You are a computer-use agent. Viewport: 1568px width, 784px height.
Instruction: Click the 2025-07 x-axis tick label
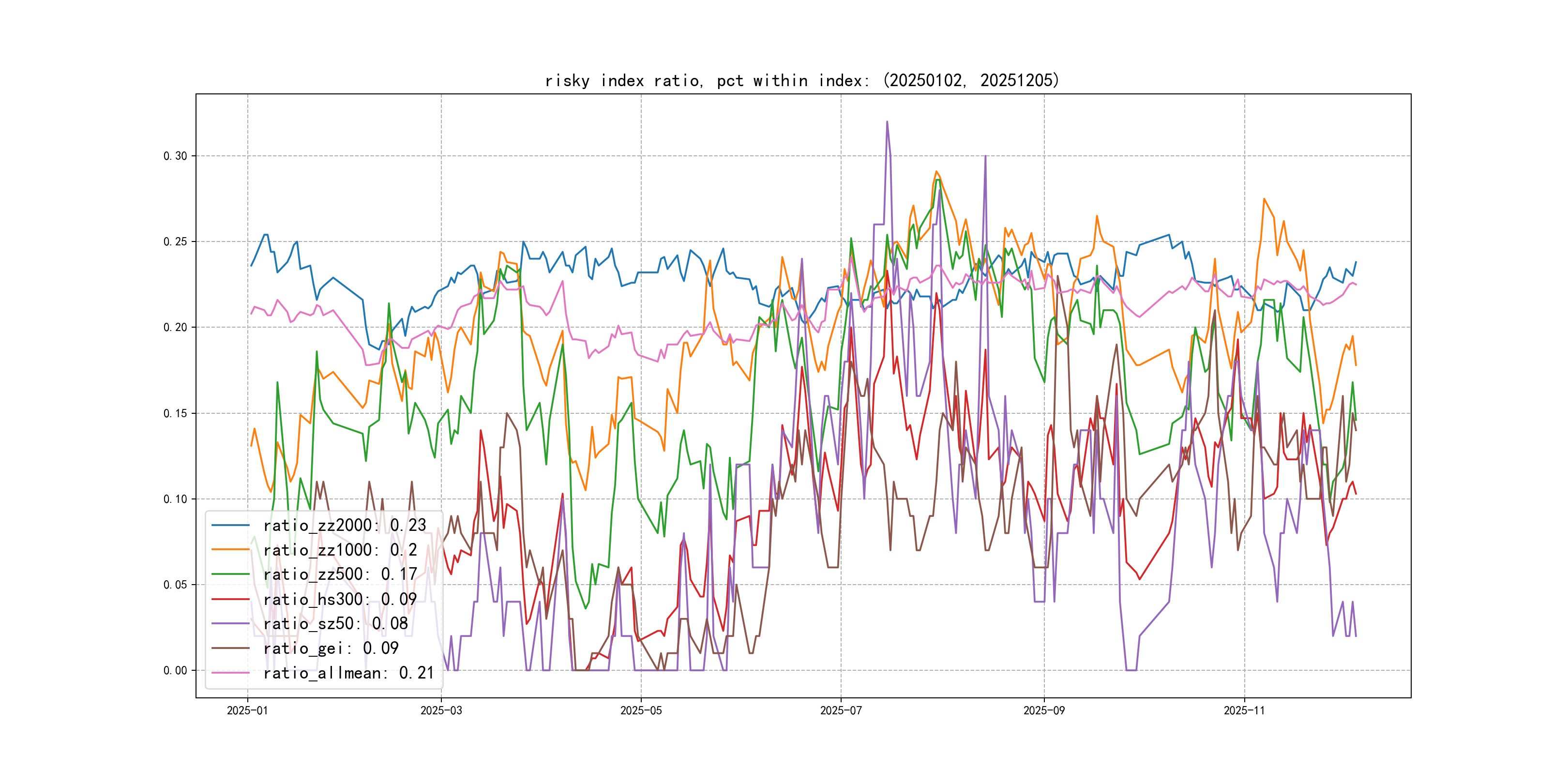click(841, 710)
